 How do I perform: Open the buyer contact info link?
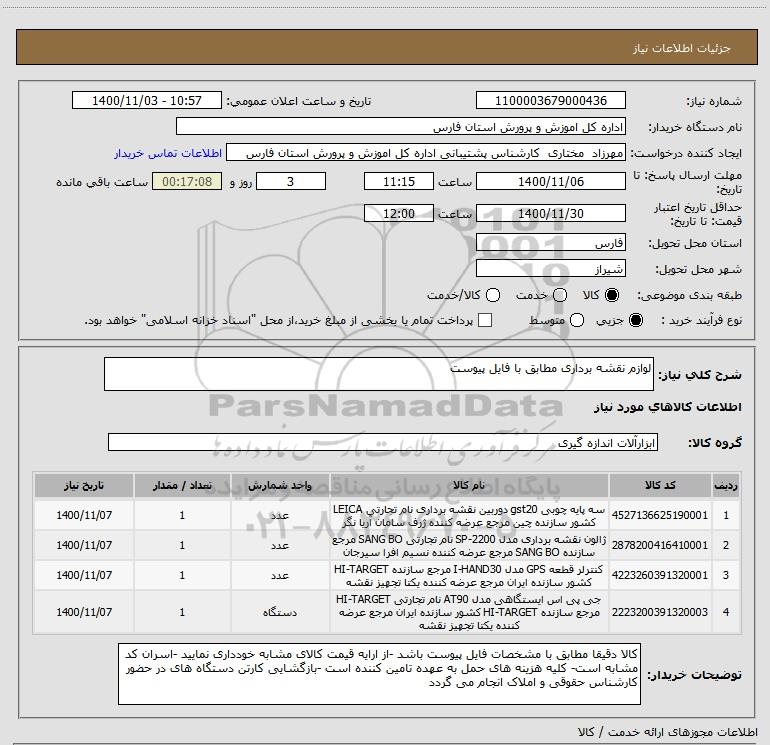point(168,153)
